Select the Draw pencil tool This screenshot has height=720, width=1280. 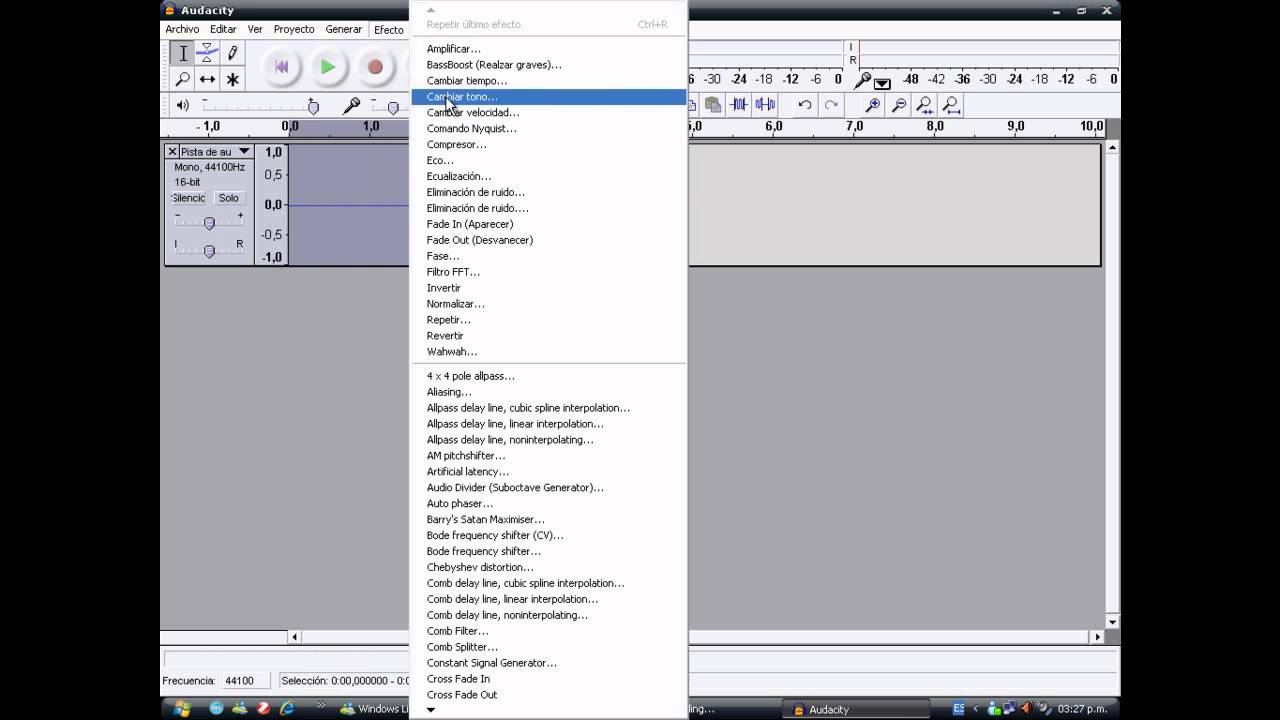(232, 53)
